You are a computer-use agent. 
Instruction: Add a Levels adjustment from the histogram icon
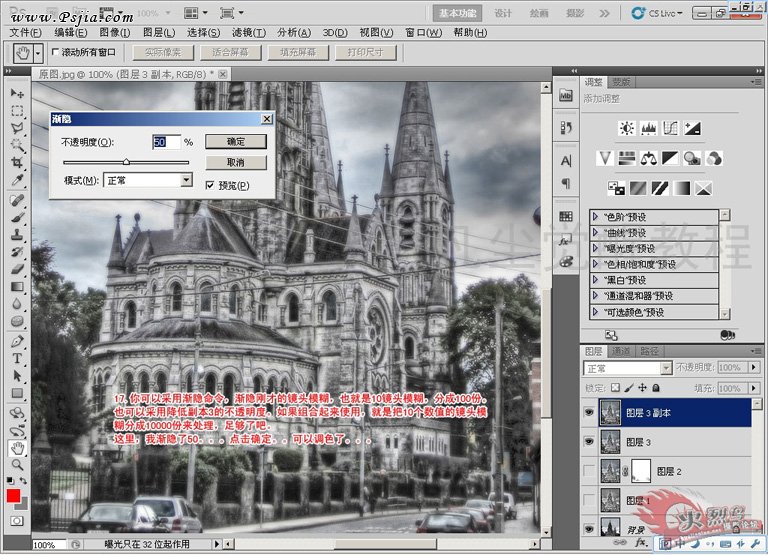[x=649, y=128]
